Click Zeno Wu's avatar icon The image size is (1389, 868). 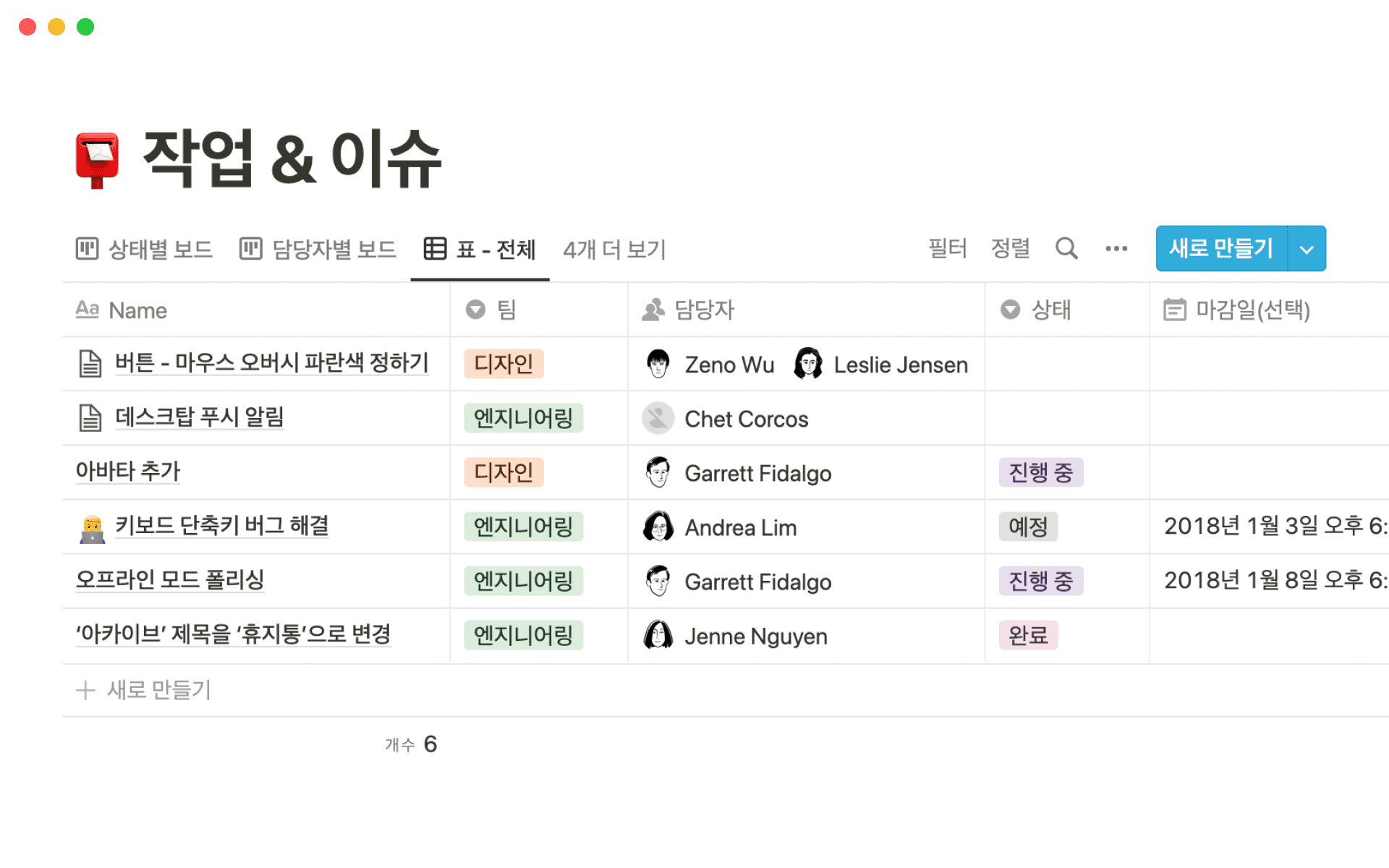[658, 364]
